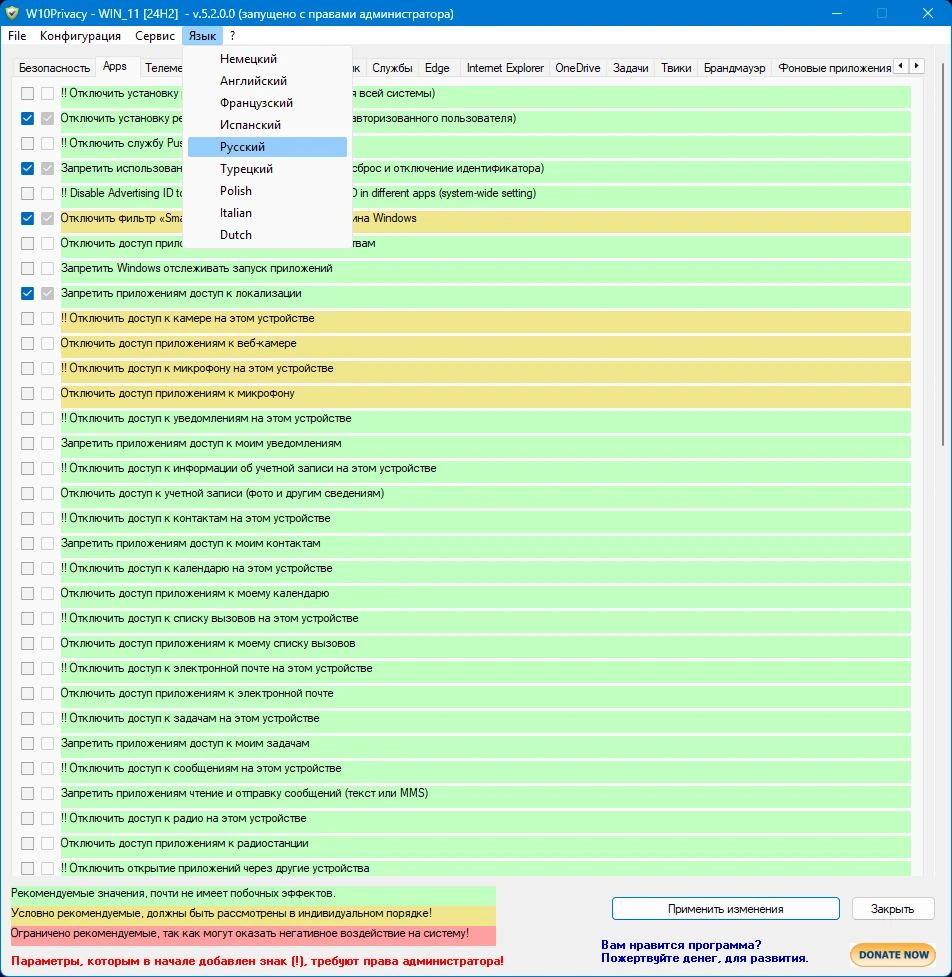Screen dimensions: 952x977
Task: Open the Сервис menu
Action: [x=155, y=36]
